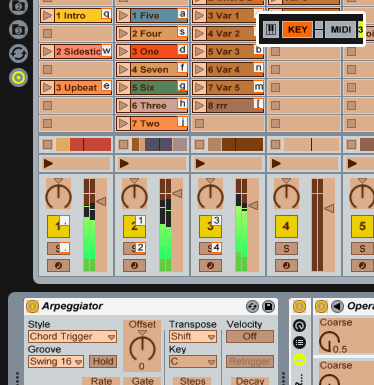Toggle track 1 activator button
The height and width of the screenshot is (385, 374).
click(58, 226)
